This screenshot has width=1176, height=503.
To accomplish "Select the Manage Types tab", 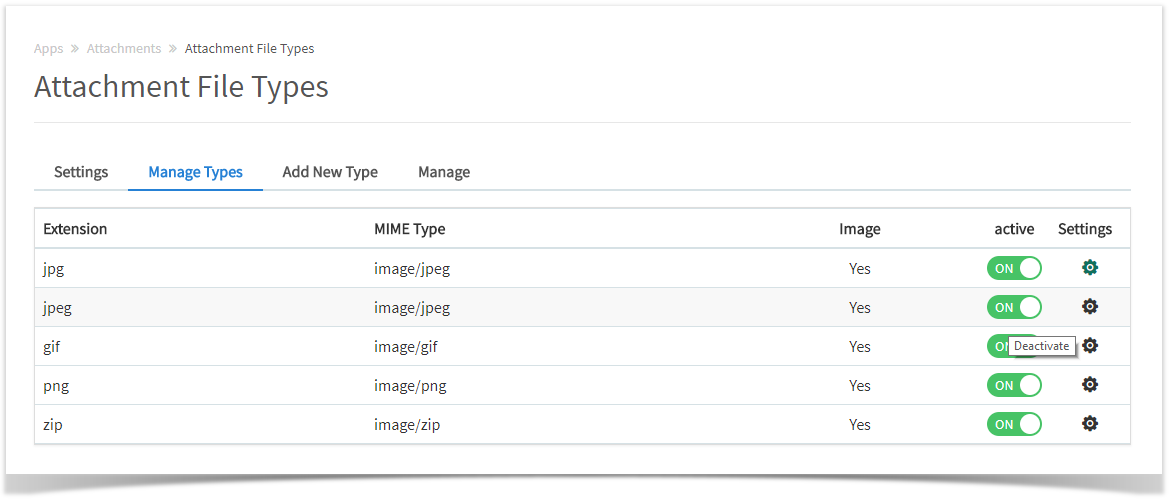I will tap(196, 172).
